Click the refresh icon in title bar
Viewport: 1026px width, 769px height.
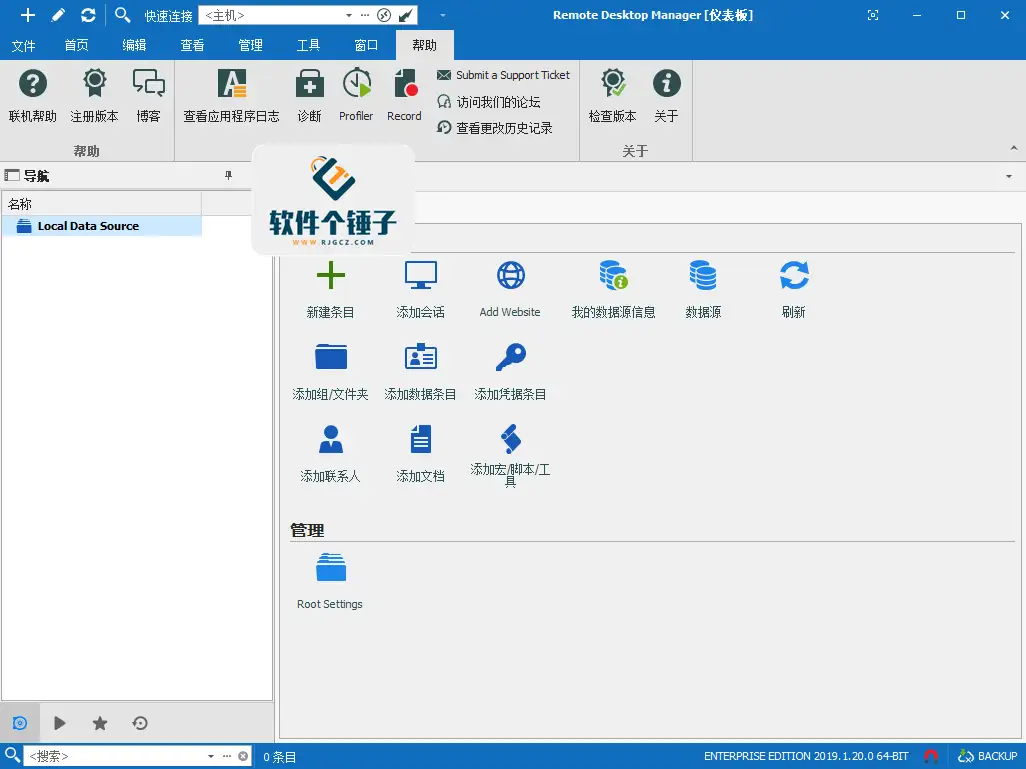[x=88, y=15]
